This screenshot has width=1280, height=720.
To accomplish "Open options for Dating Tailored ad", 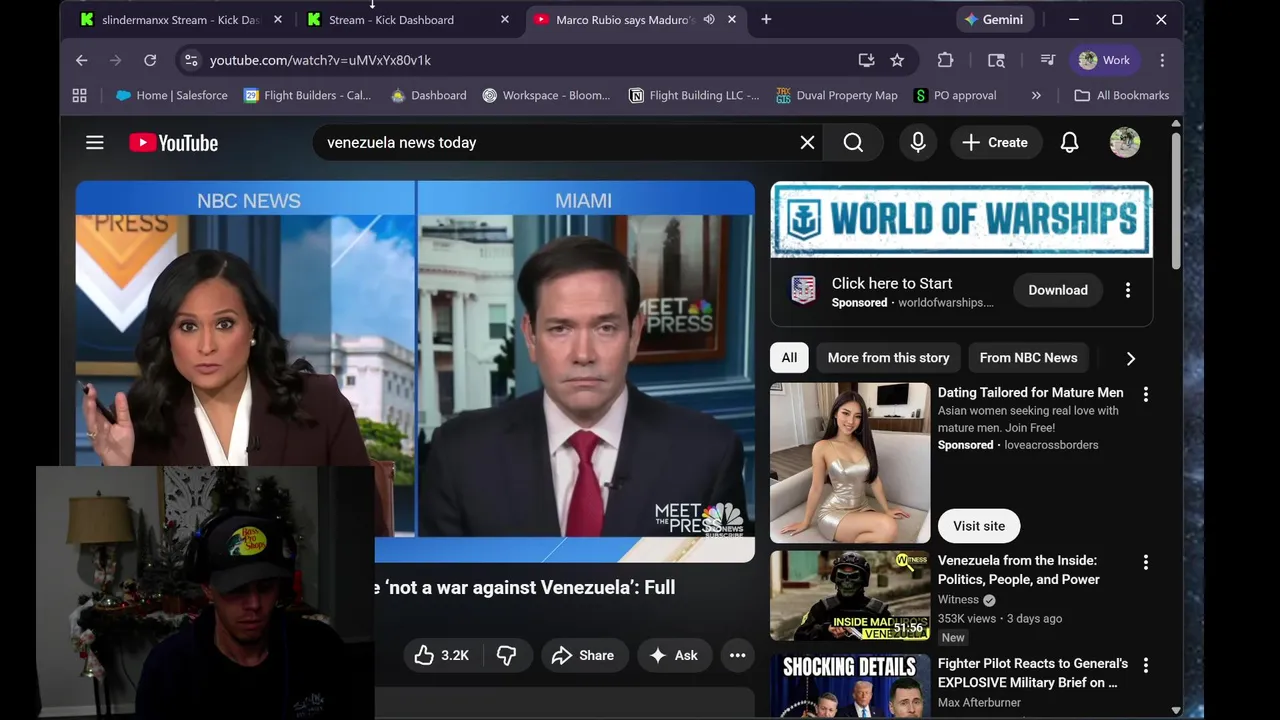I will point(1146,394).
